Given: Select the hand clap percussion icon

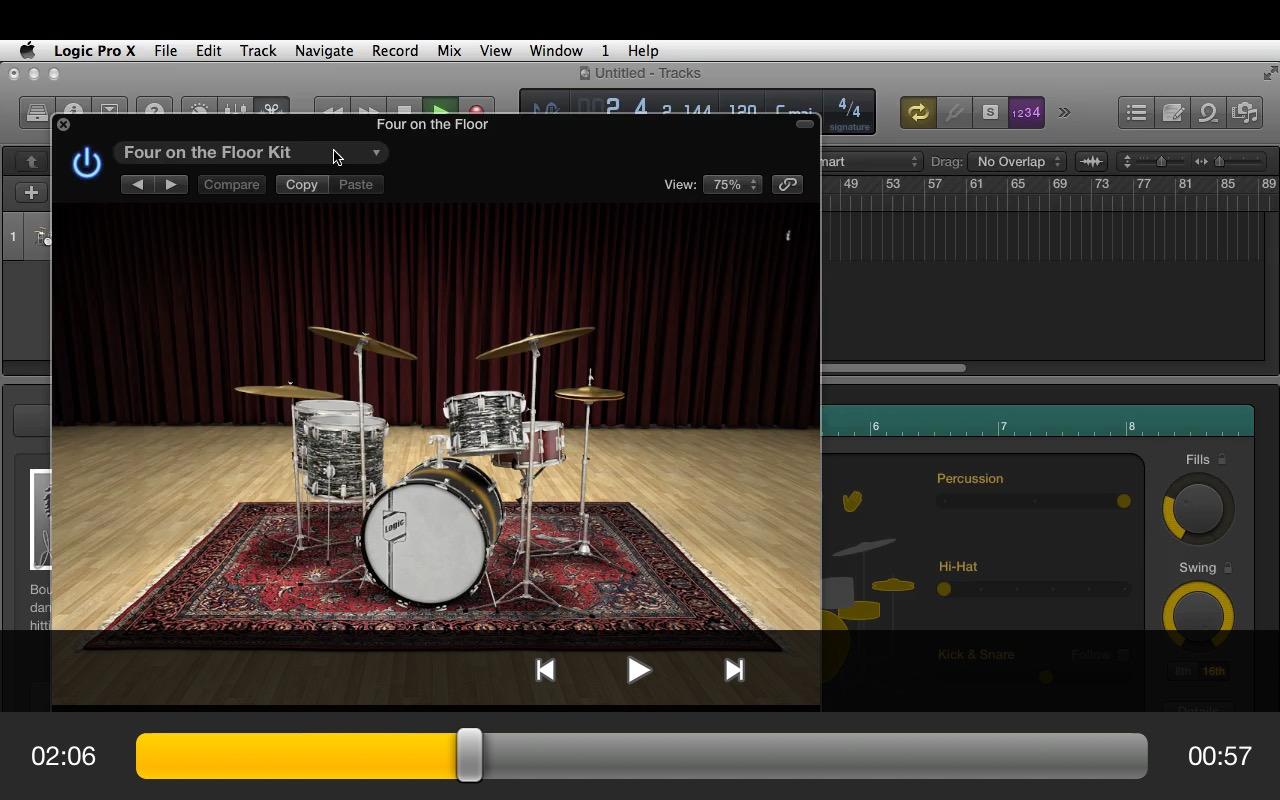Looking at the screenshot, I should (x=852, y=501).
